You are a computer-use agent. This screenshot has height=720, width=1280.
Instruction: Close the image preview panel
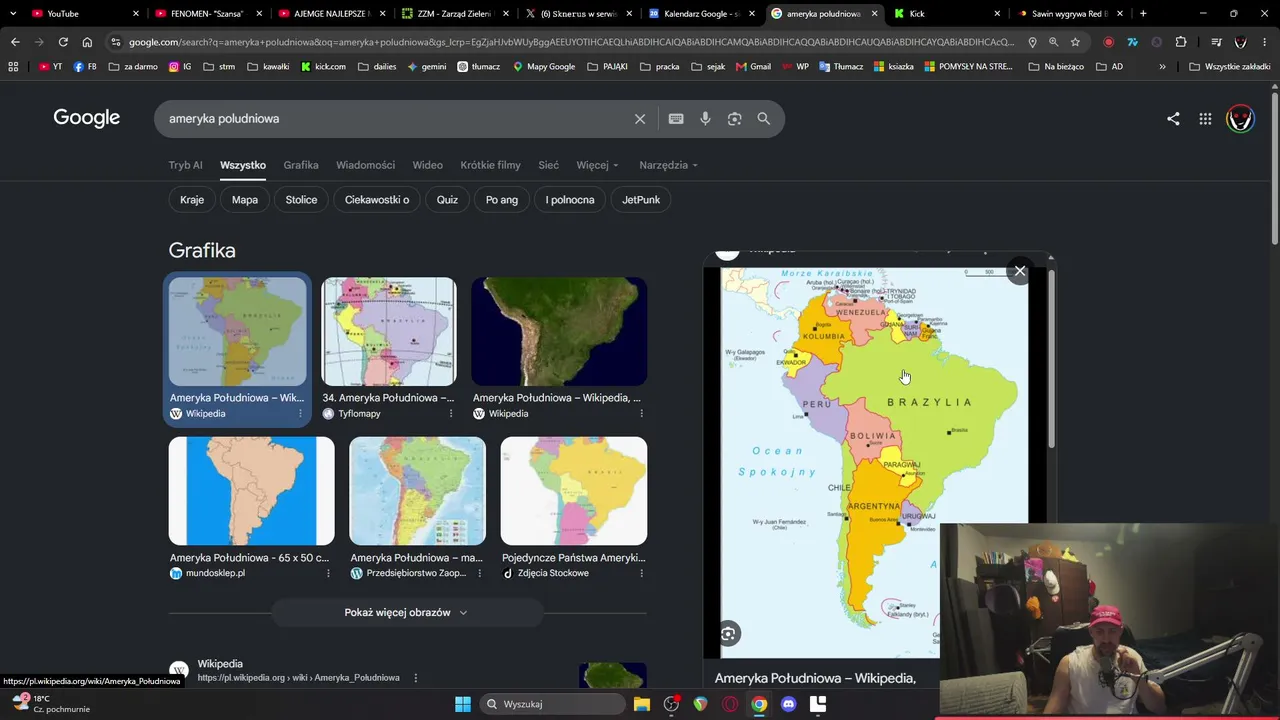click(x=1020, y=271)
